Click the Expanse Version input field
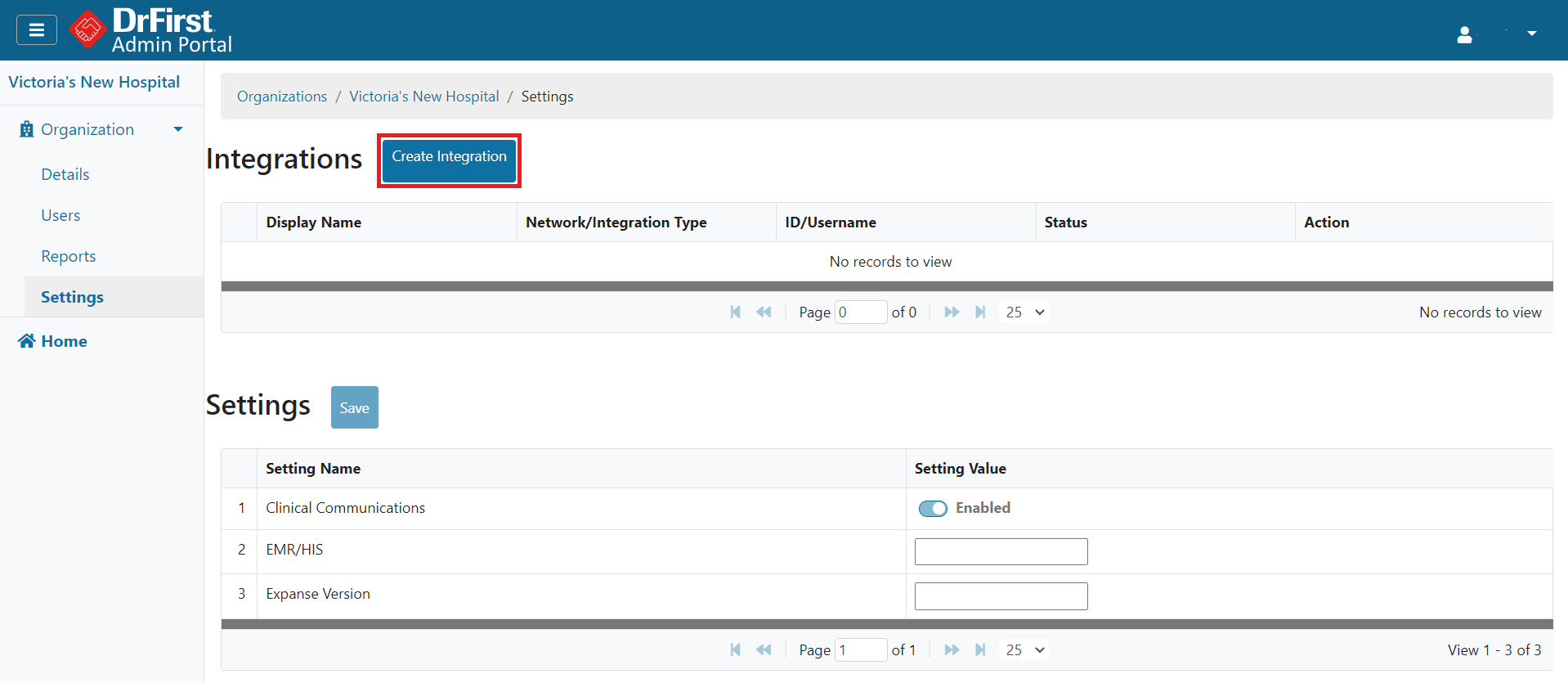 (x=1001, y=596)
